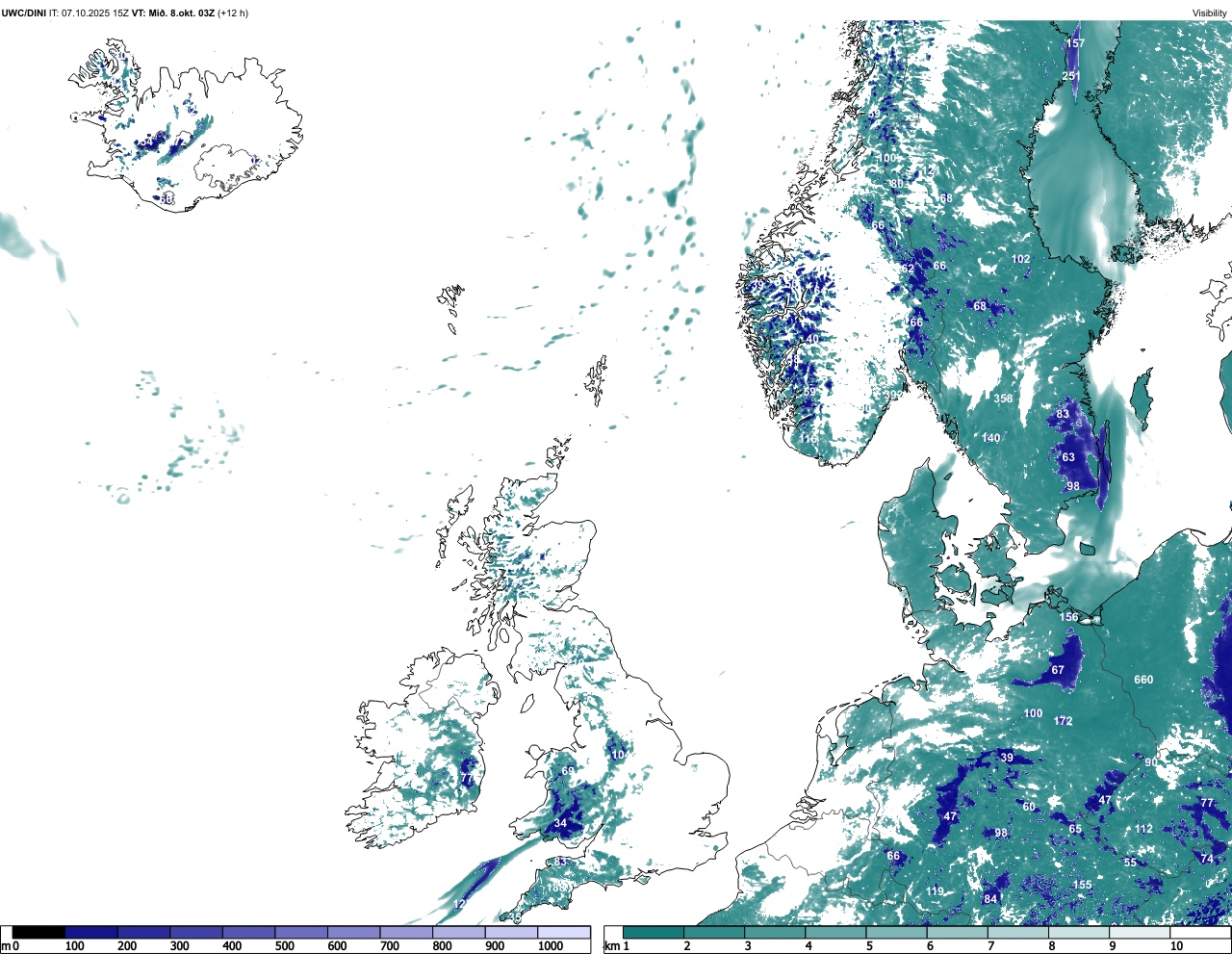Image resolution: width=1232 pixels, height=954 pixels.
Task: Click the 116 value in southern Norway
Action: [807, 439]
